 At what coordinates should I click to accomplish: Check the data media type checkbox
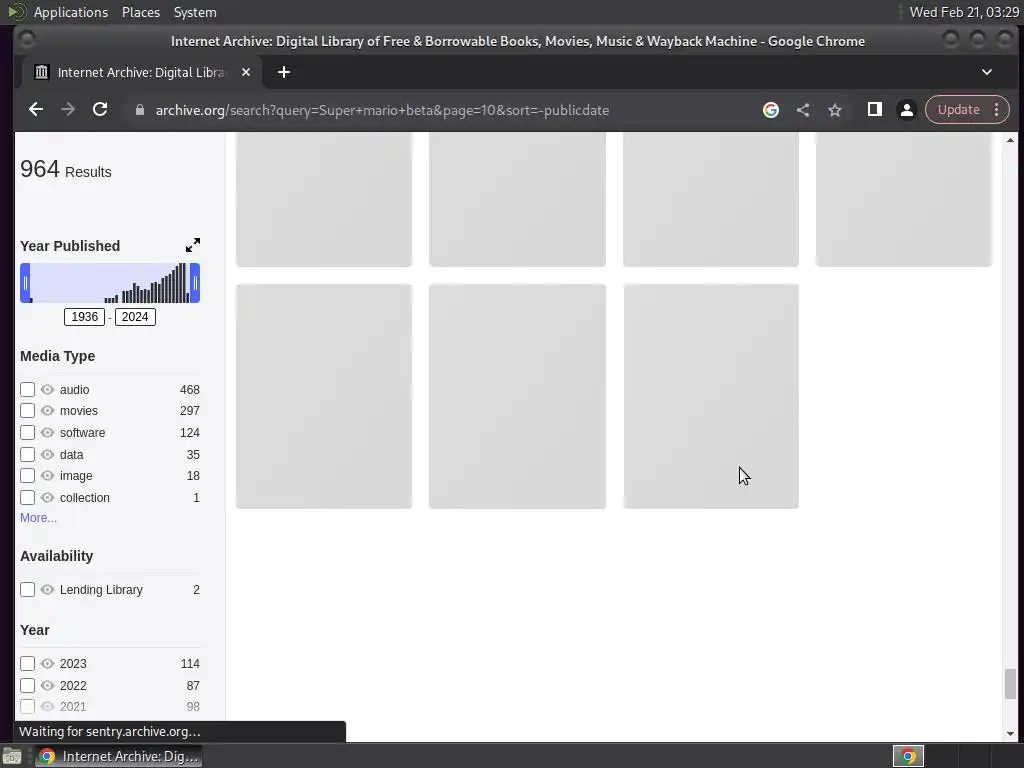click(27, 455)
